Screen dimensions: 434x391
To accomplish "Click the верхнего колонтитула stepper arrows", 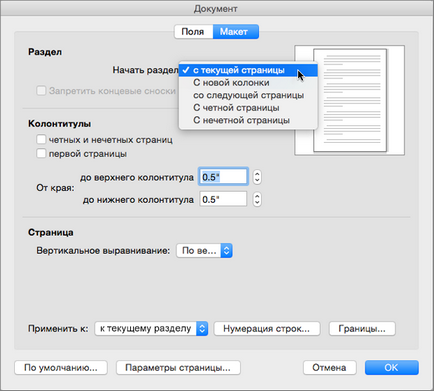I will [257, 177].
